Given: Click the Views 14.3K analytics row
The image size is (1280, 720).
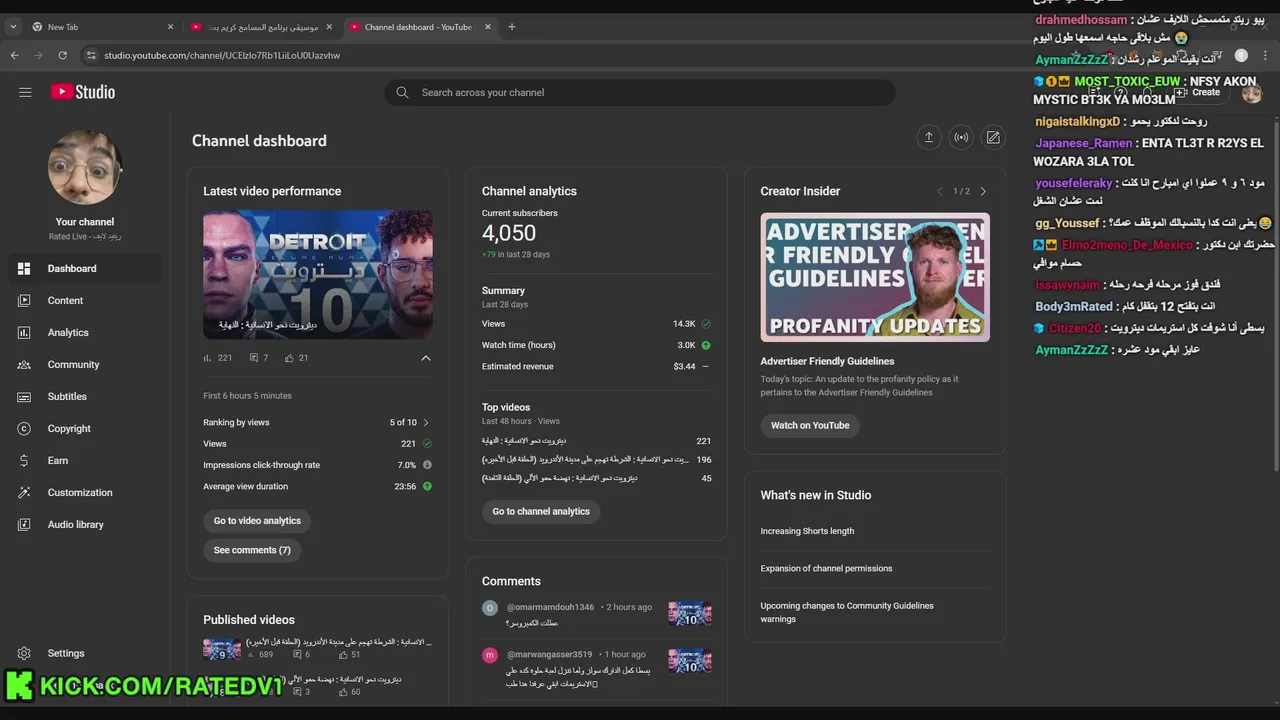Looking at the screenshot, I should pyautogui.click(x=596, y=324).
